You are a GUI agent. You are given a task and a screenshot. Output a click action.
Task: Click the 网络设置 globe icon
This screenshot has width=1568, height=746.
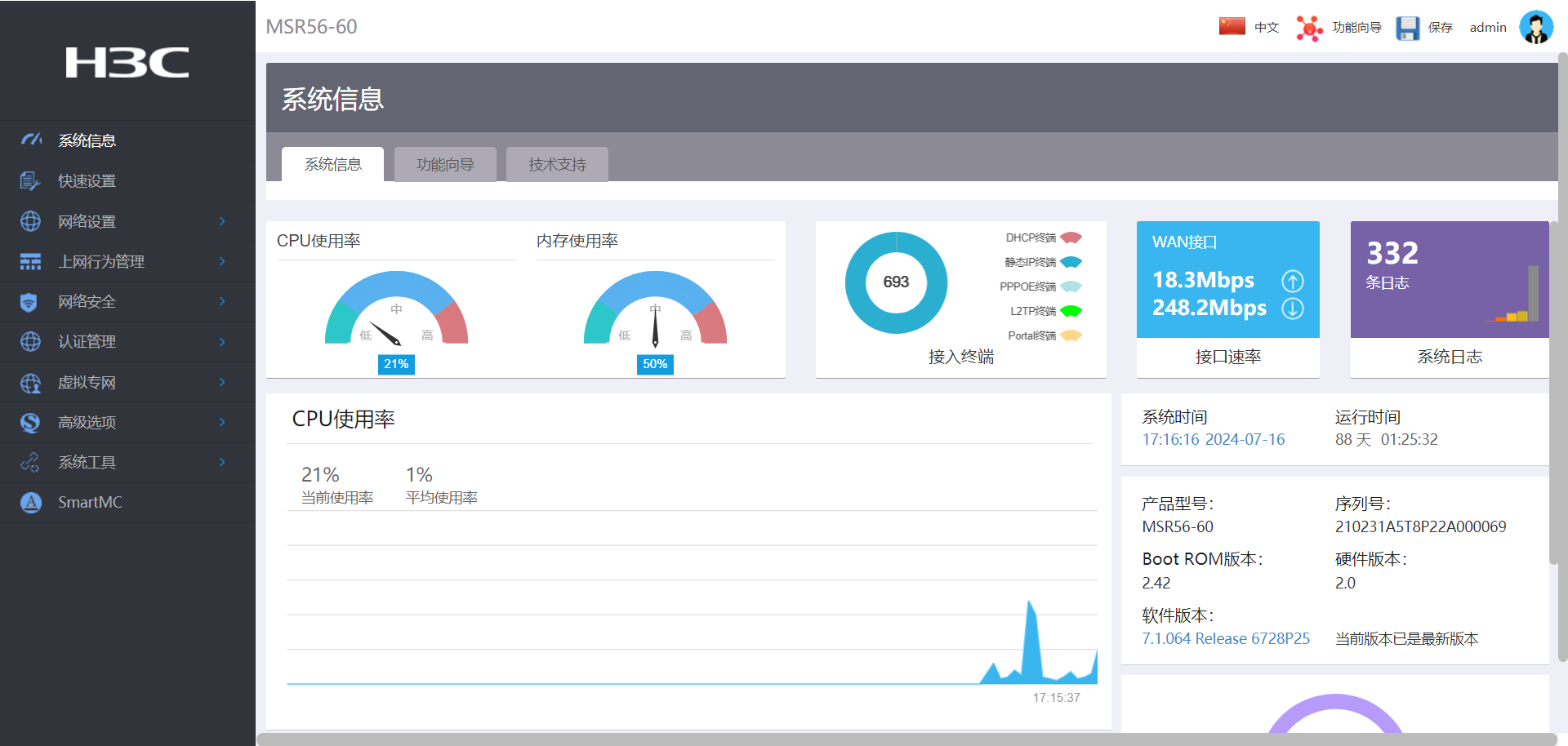tap(31, 221)
